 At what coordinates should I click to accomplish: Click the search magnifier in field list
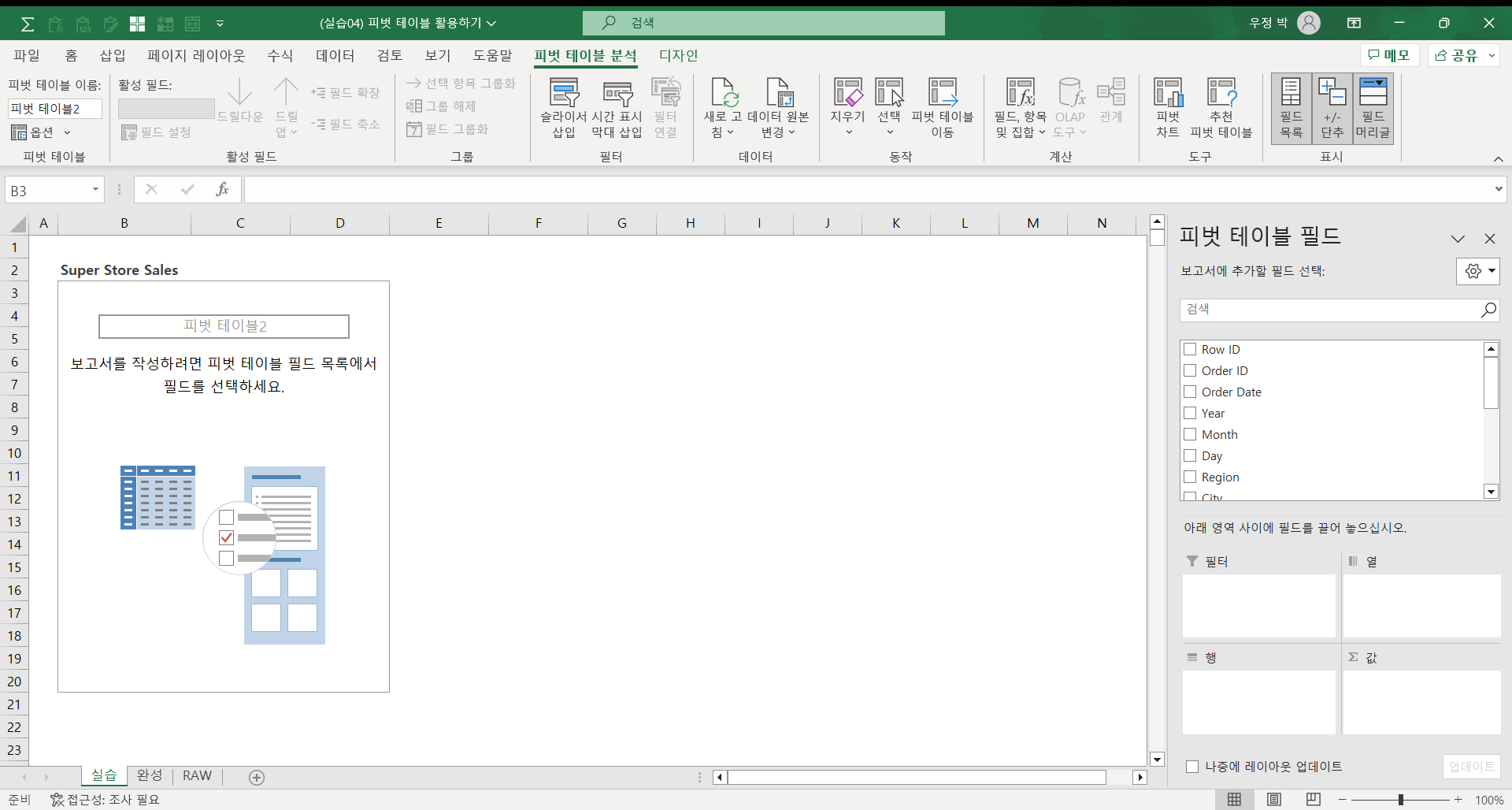pos(1488,310)
